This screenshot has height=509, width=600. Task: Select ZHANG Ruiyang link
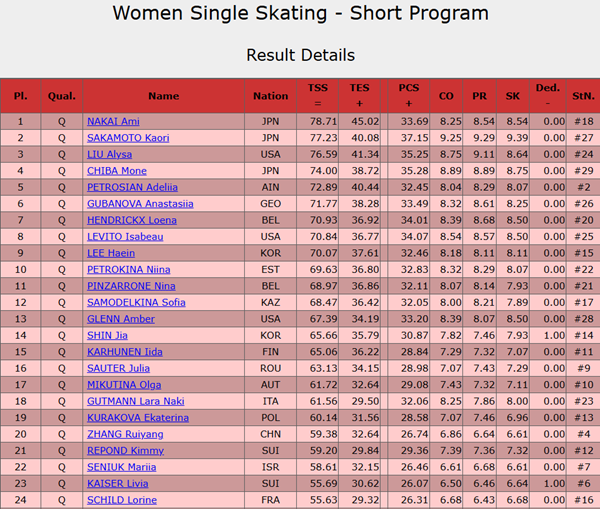point(125,434)
